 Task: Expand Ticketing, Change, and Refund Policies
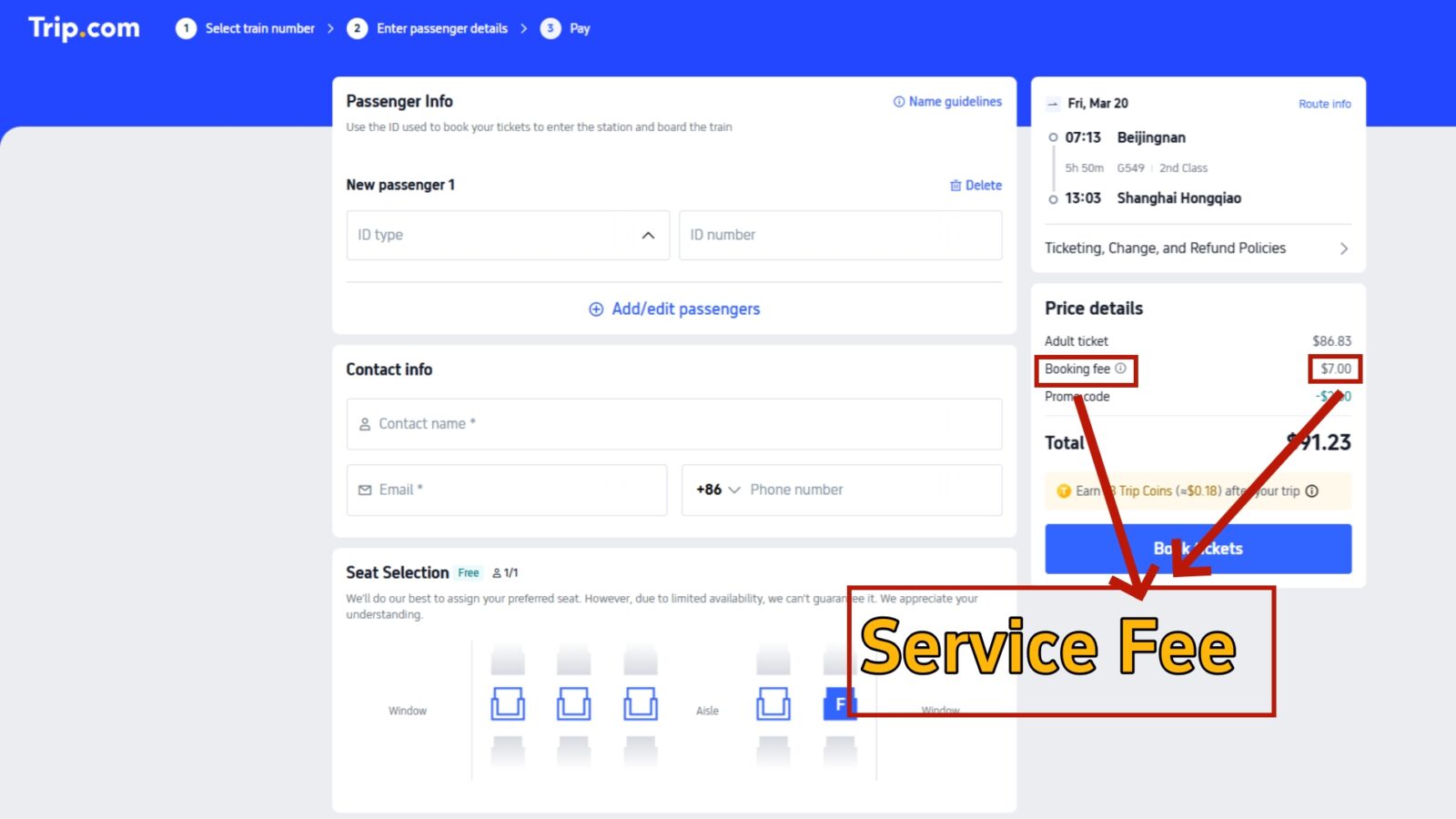pyautogui.click(x=1197, y=248)
